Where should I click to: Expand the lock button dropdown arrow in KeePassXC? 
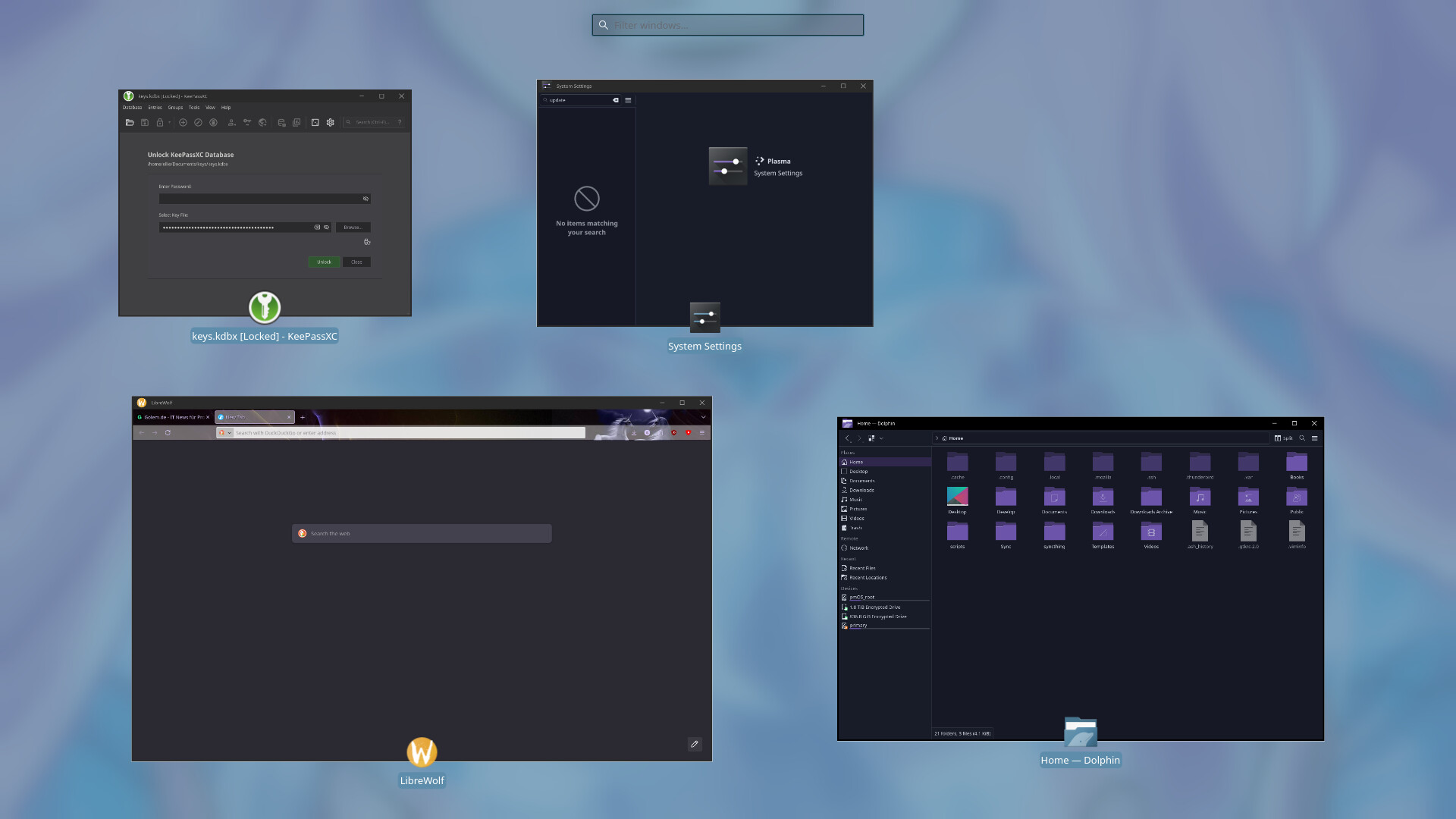pyautogui.click(x=170, y=122)
